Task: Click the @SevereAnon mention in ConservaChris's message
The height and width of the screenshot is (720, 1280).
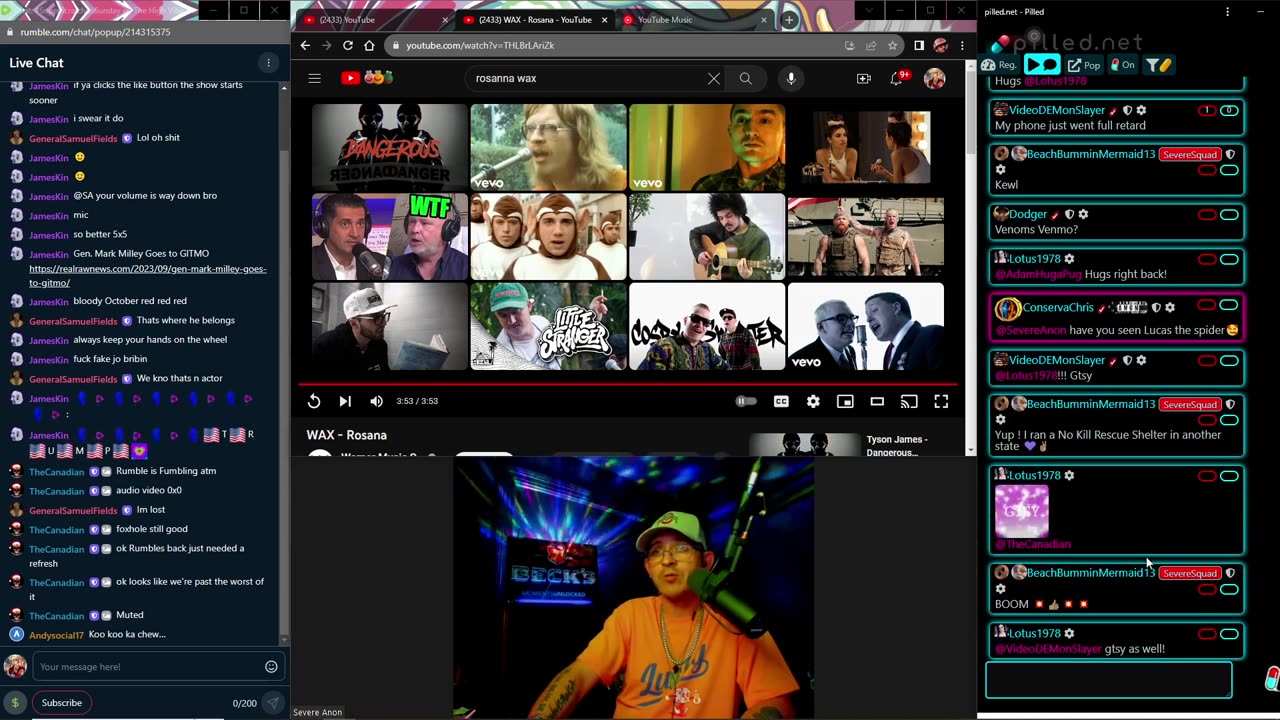Action: [x=1030, y=330]
